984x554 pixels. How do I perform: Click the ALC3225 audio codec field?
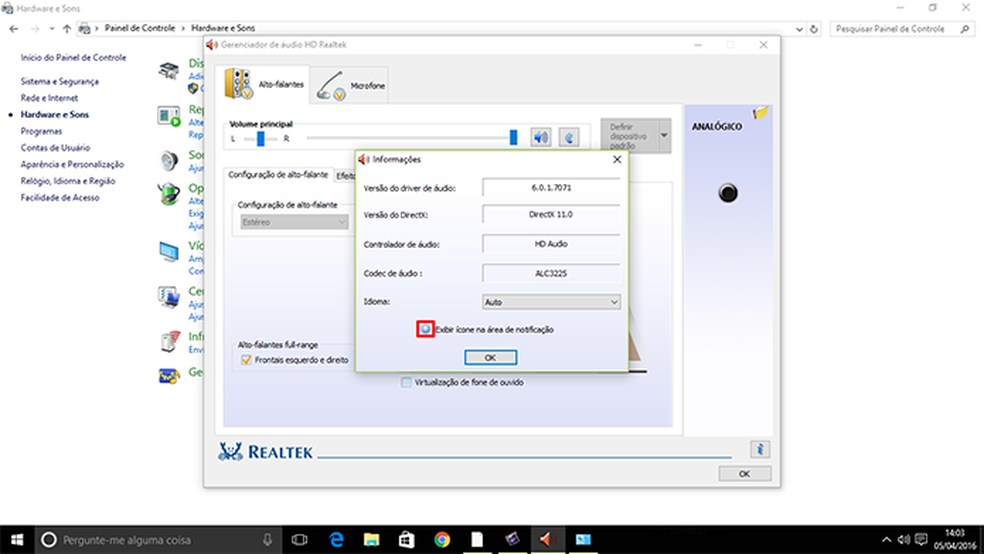(x=551, y=274)
